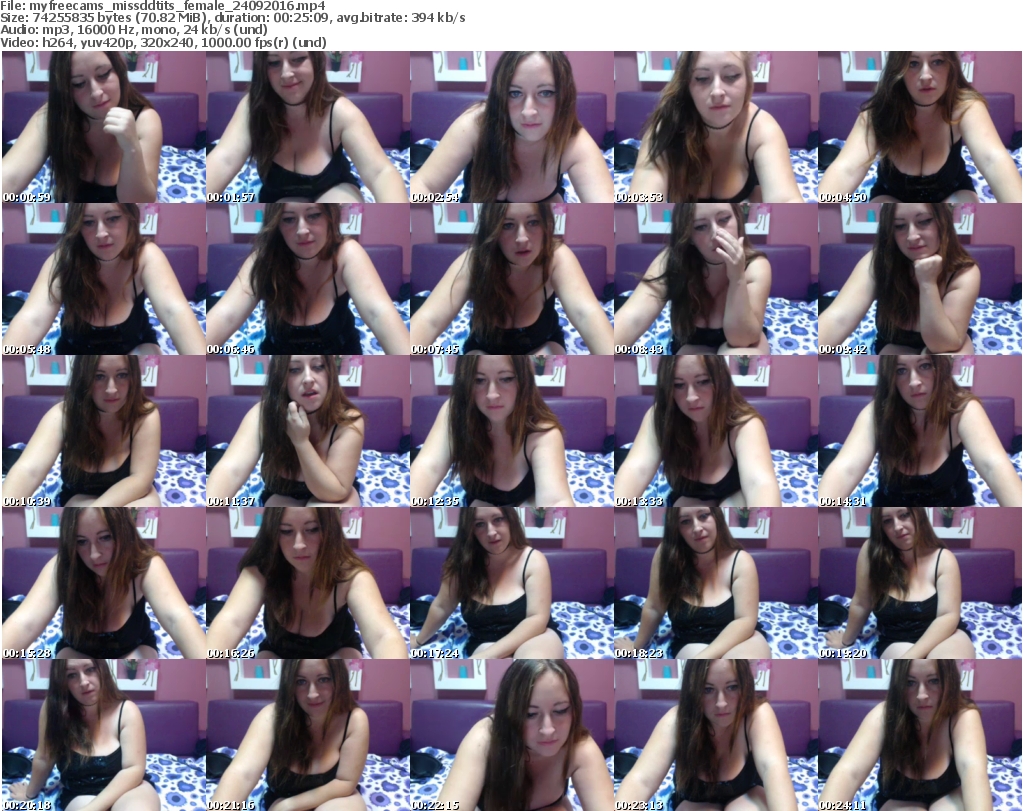Open the frame marked 00:13:33
This screenshot has width=1024, height=811.
(x=716, y=431)
